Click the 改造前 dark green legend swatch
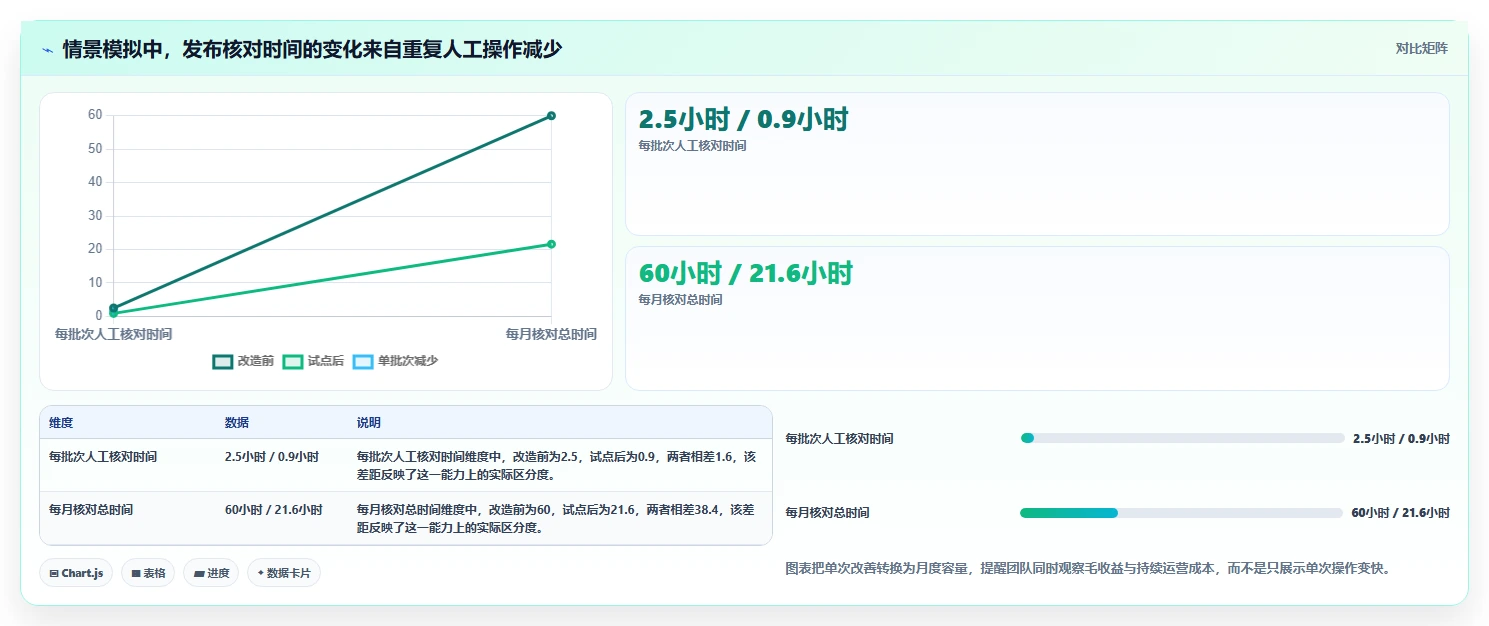Viewport: 1489px width, 626px height. tap(222, 361)
